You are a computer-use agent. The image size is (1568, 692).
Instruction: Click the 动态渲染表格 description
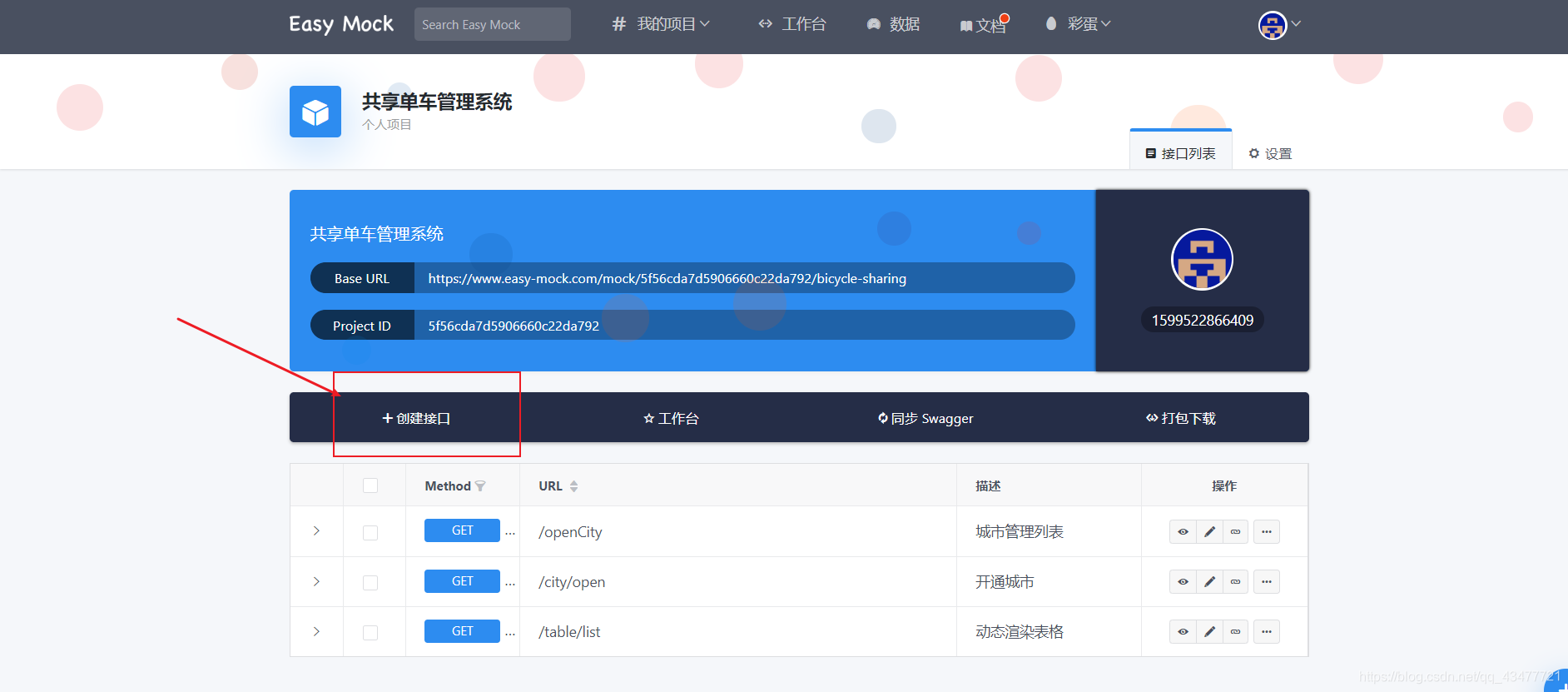click(1020, 631)
